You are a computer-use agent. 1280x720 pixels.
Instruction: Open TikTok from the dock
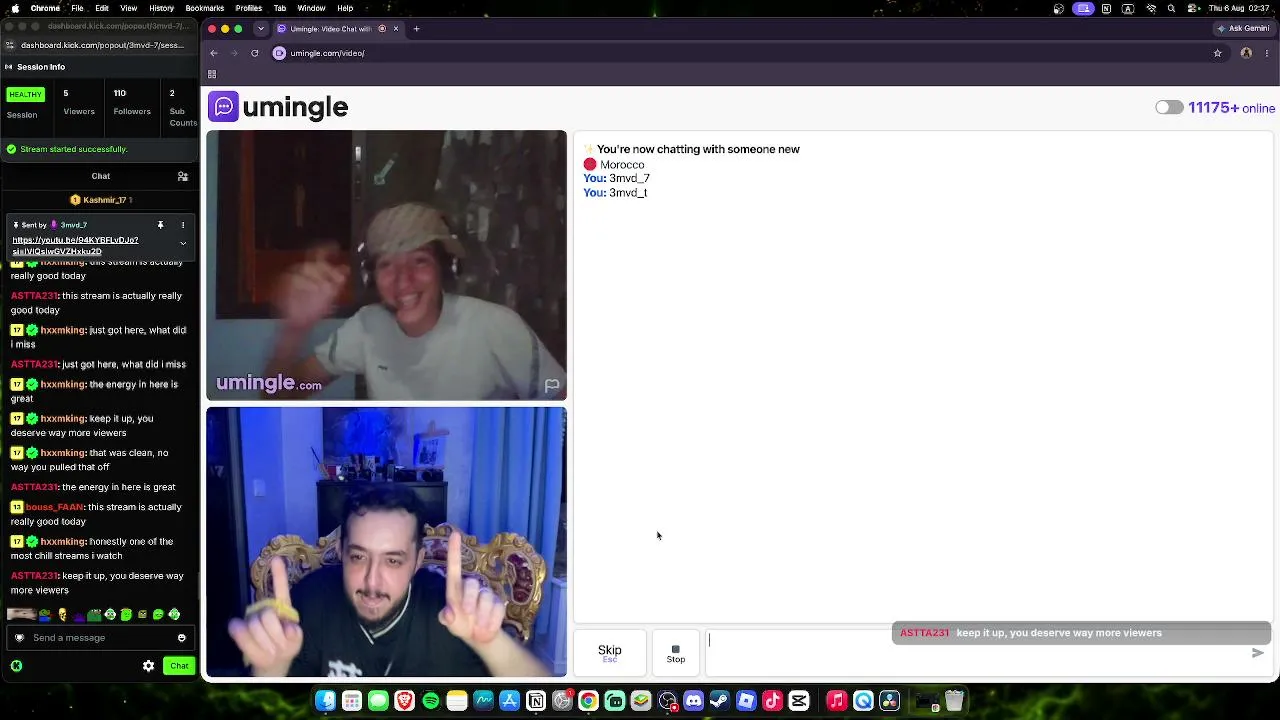click(x=773, y=701)
